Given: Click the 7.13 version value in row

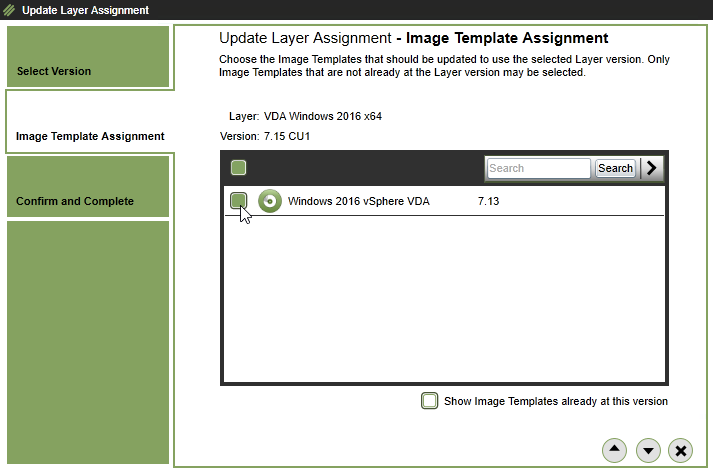Looking at the screenshot, I should [488, 201].
